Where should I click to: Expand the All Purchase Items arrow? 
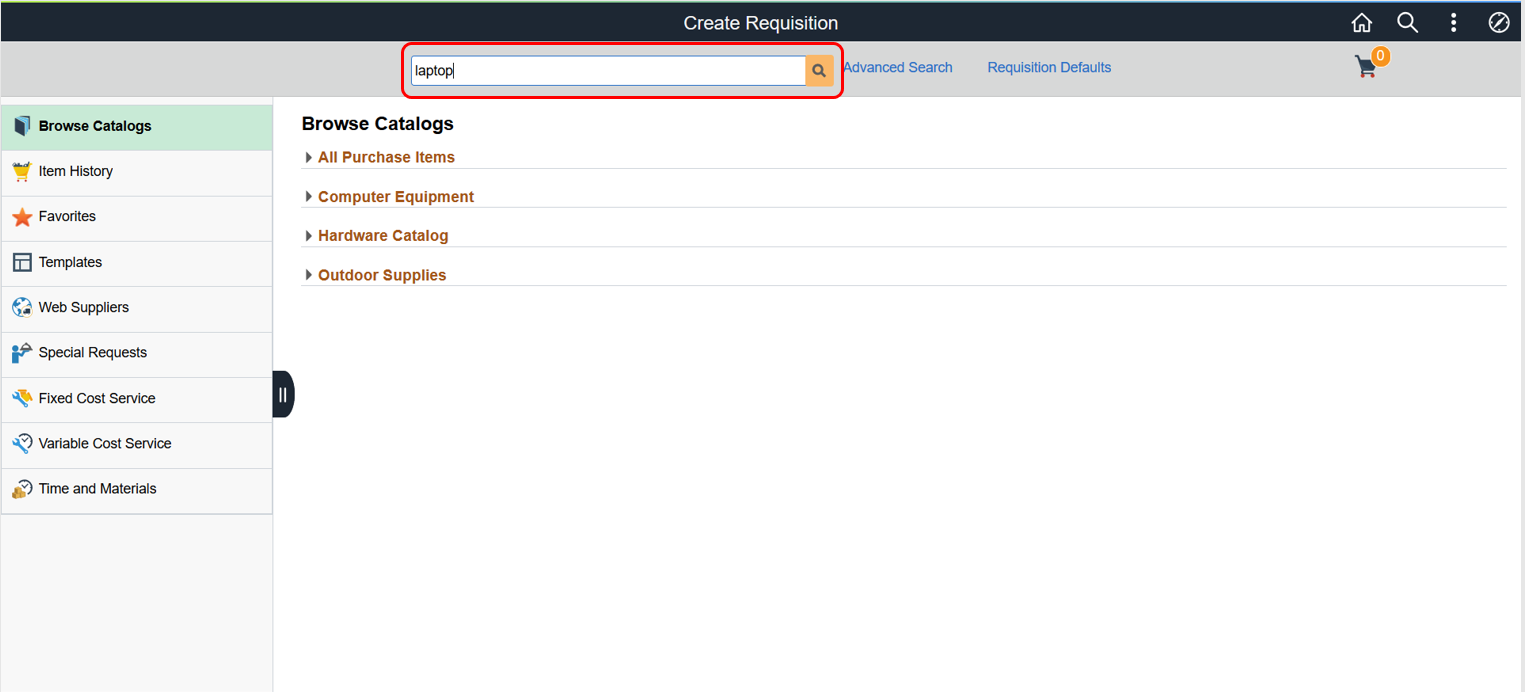[x=309, y=157]
